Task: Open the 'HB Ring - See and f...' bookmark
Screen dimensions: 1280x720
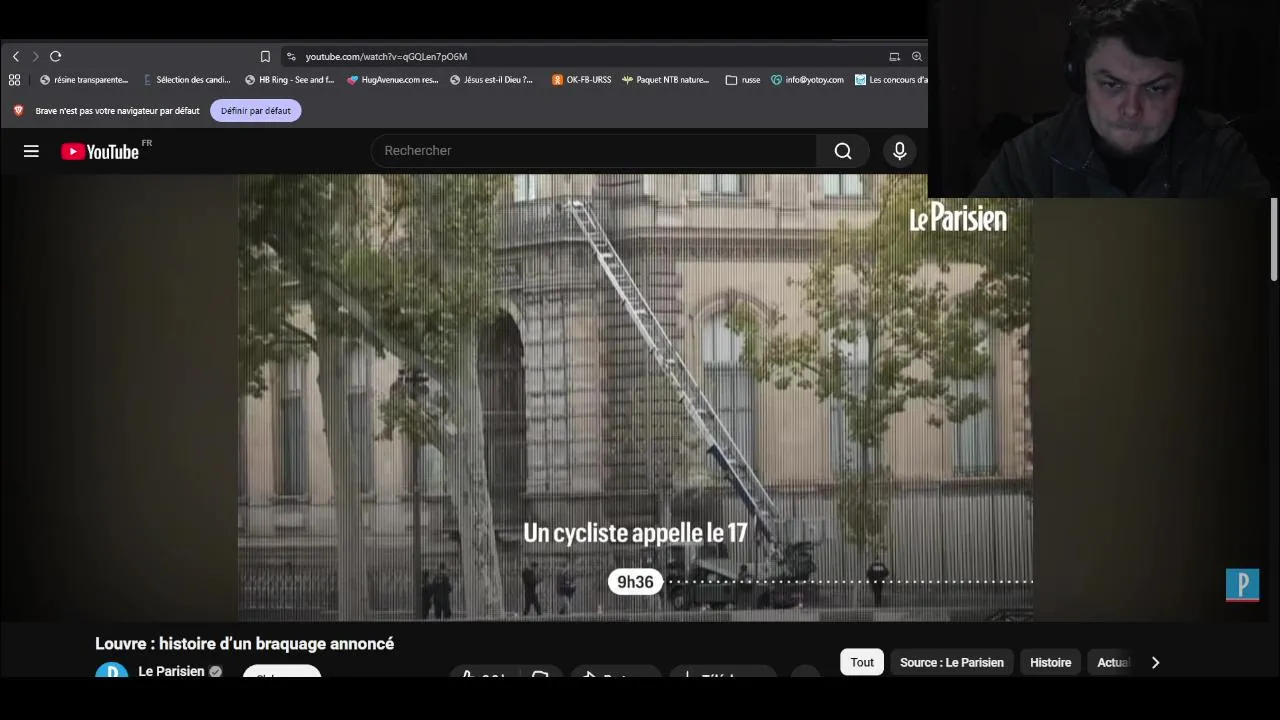Action: (289, 80)
